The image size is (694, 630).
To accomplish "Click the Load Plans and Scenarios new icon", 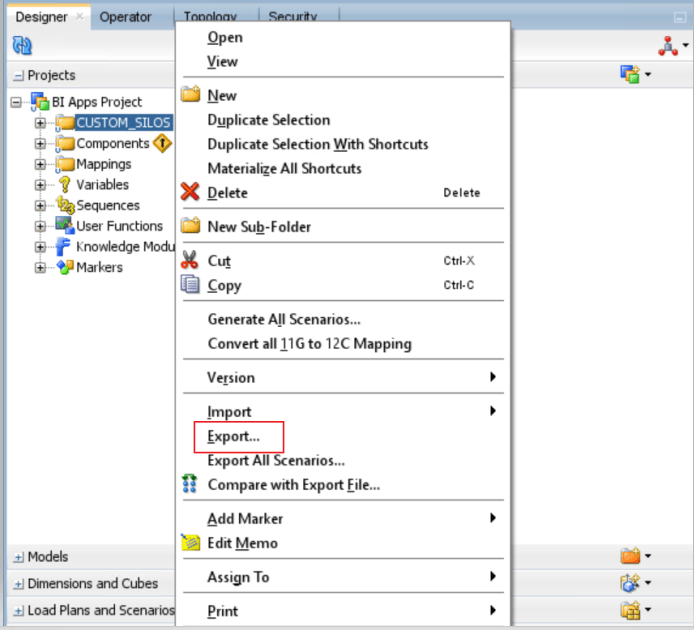I will coord(630,610).
